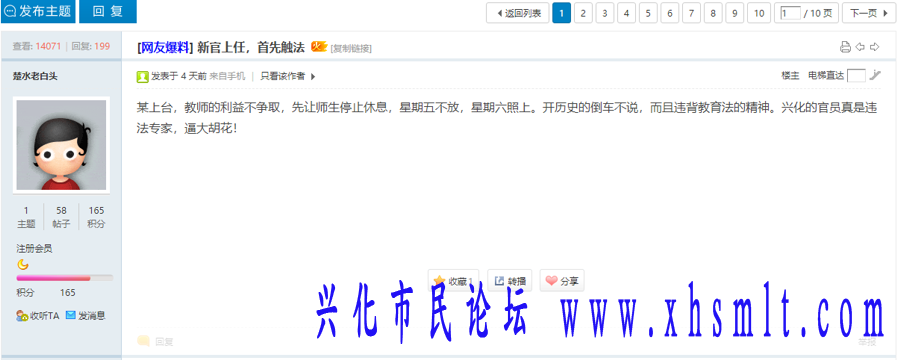Go to previous thread left arrow icon
Image resolution: width=900 pixels, height=360 pixels.
860,47
